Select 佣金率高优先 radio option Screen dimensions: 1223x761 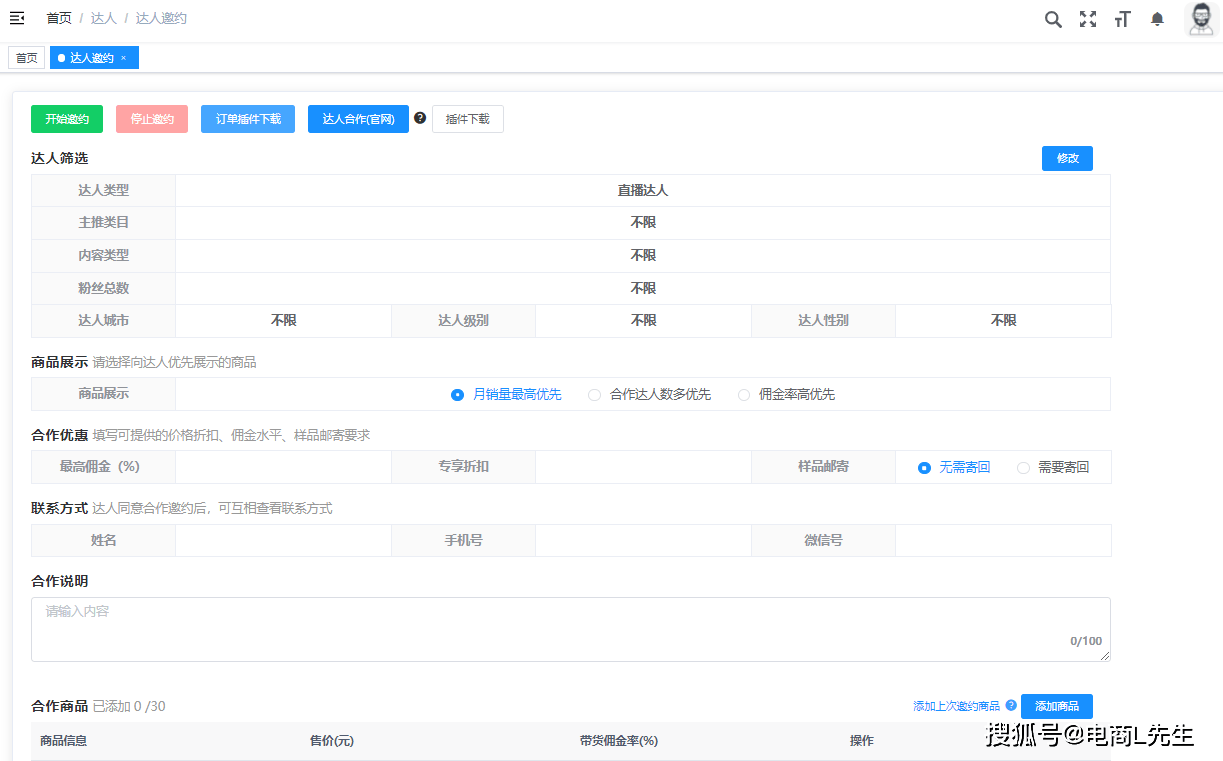786,394
